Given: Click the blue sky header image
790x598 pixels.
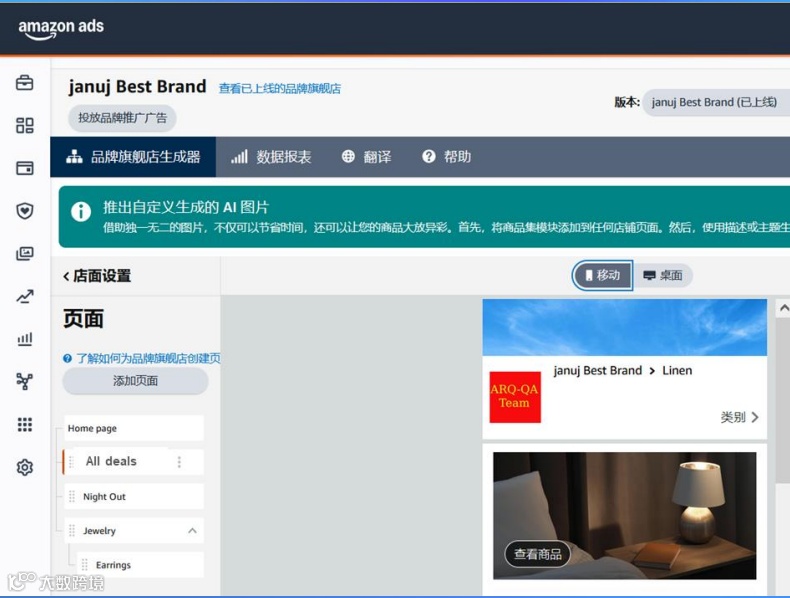Looking at the screenshot, I should coord(625,327).
